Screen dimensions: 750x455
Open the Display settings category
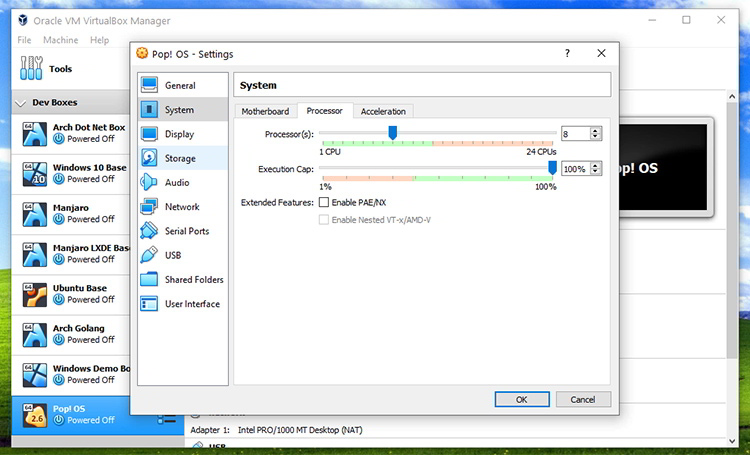tap(183, 134)
